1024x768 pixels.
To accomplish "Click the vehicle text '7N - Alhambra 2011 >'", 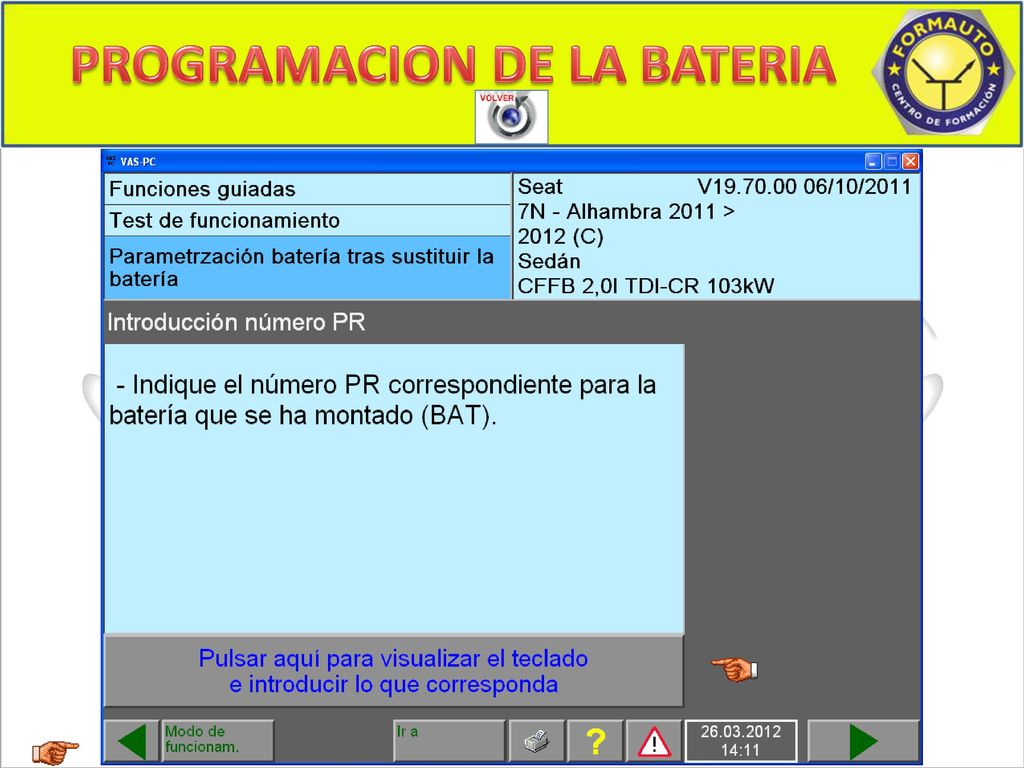I will (626, 212).
